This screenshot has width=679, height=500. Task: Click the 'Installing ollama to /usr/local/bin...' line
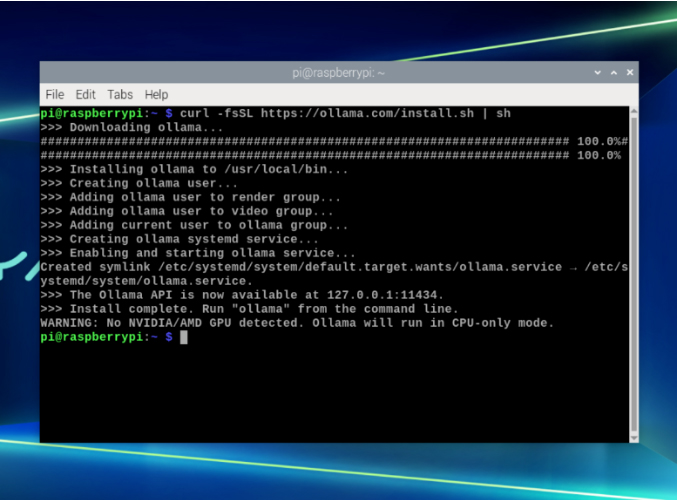[x=194, y=169]
